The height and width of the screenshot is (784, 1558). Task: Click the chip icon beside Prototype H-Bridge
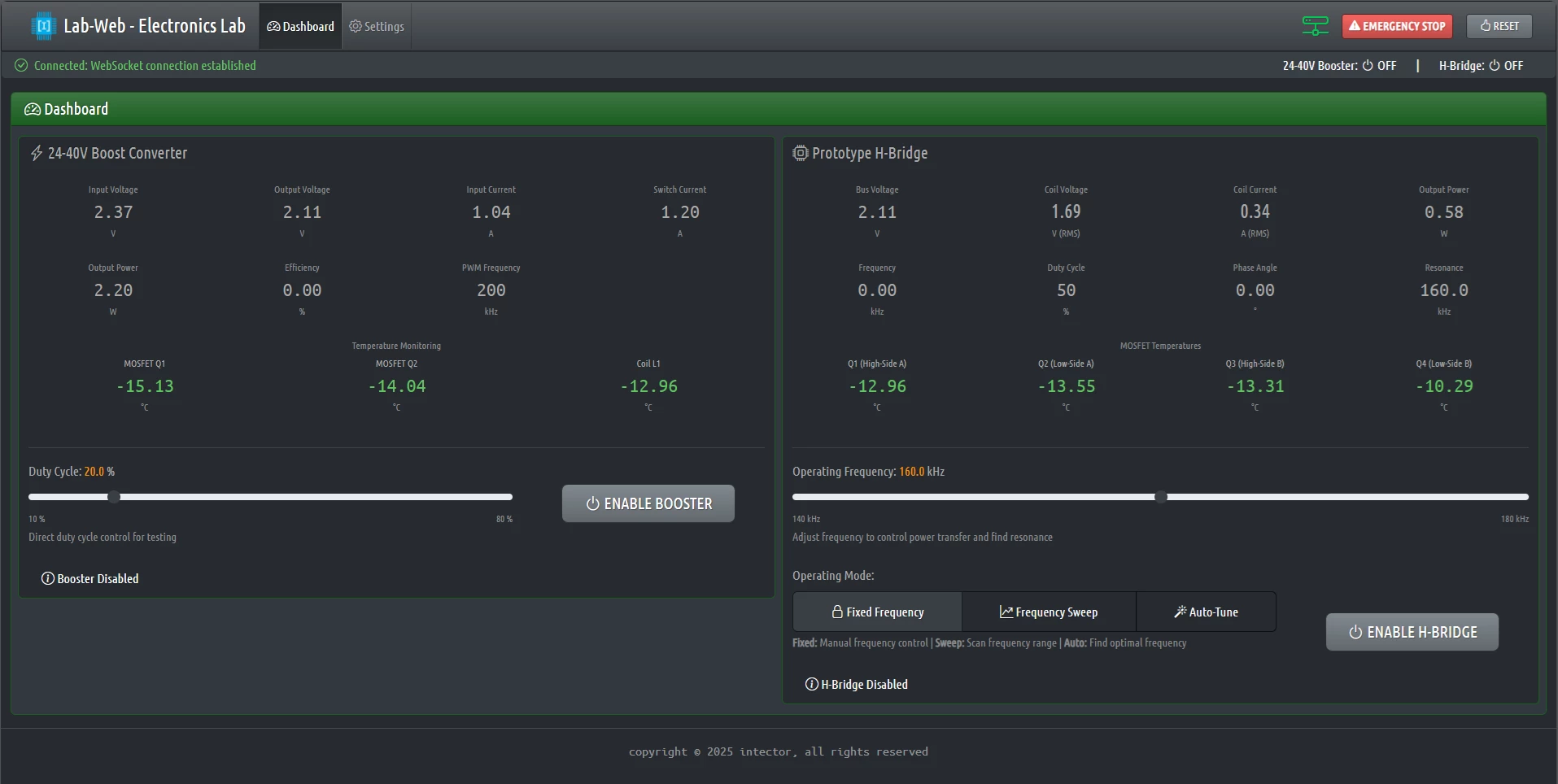(x=801, y=153)
